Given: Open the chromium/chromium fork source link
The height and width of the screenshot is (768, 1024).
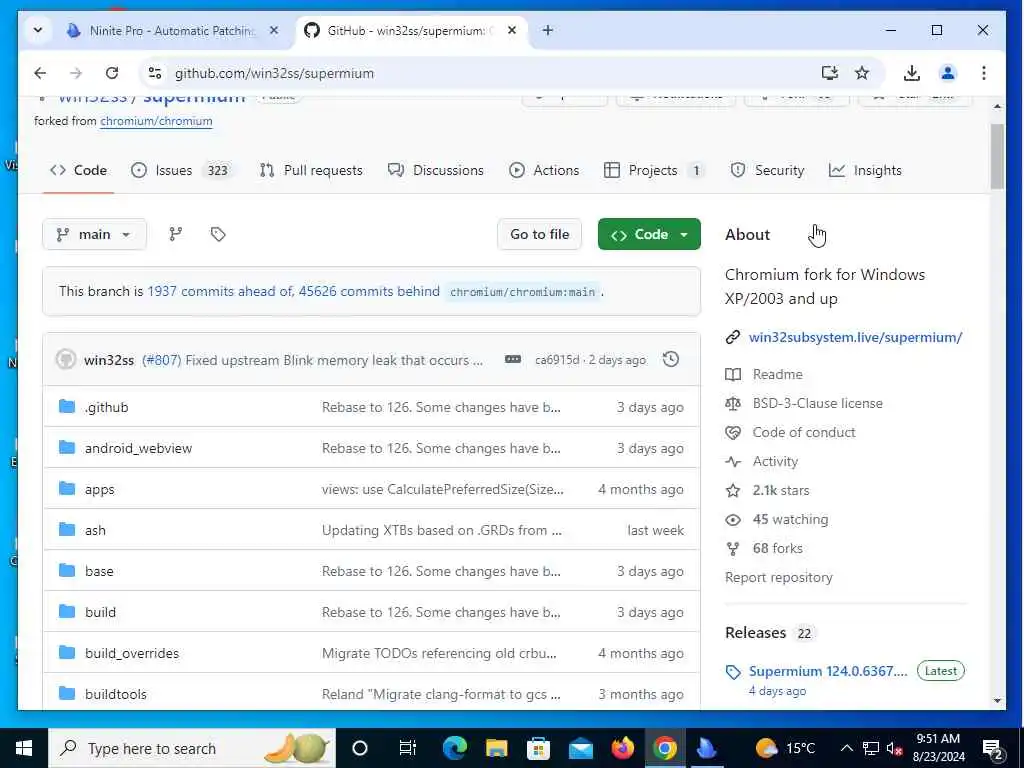Looking at the screenshot, I should [156, 121].
